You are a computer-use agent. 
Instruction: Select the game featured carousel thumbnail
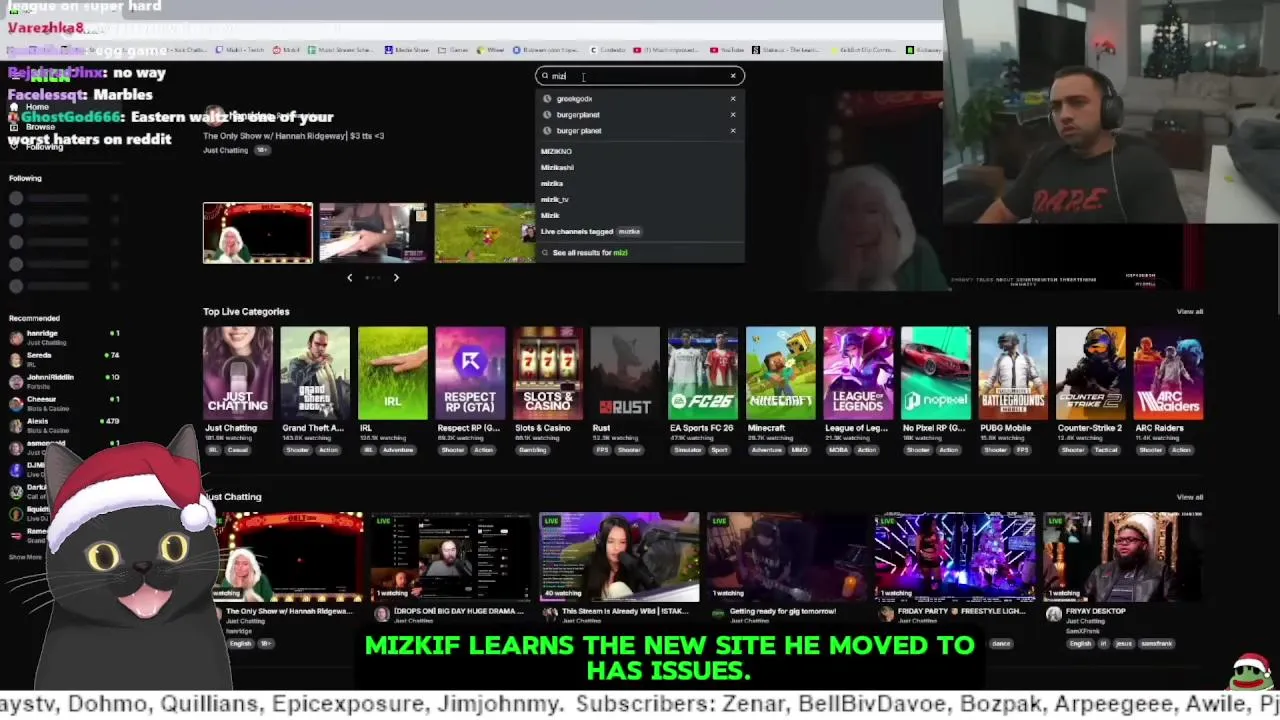click(485, 233)
